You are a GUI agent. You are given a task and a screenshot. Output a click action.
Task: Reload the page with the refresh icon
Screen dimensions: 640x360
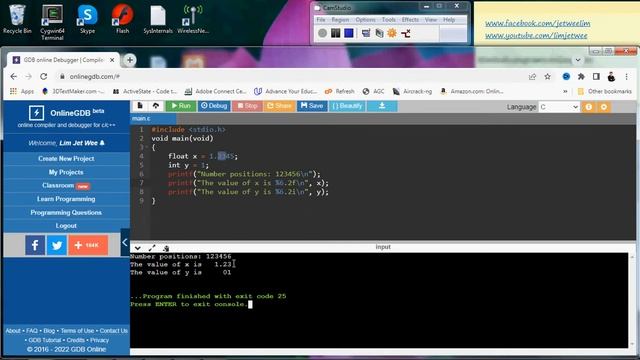[x=44, y=77]
